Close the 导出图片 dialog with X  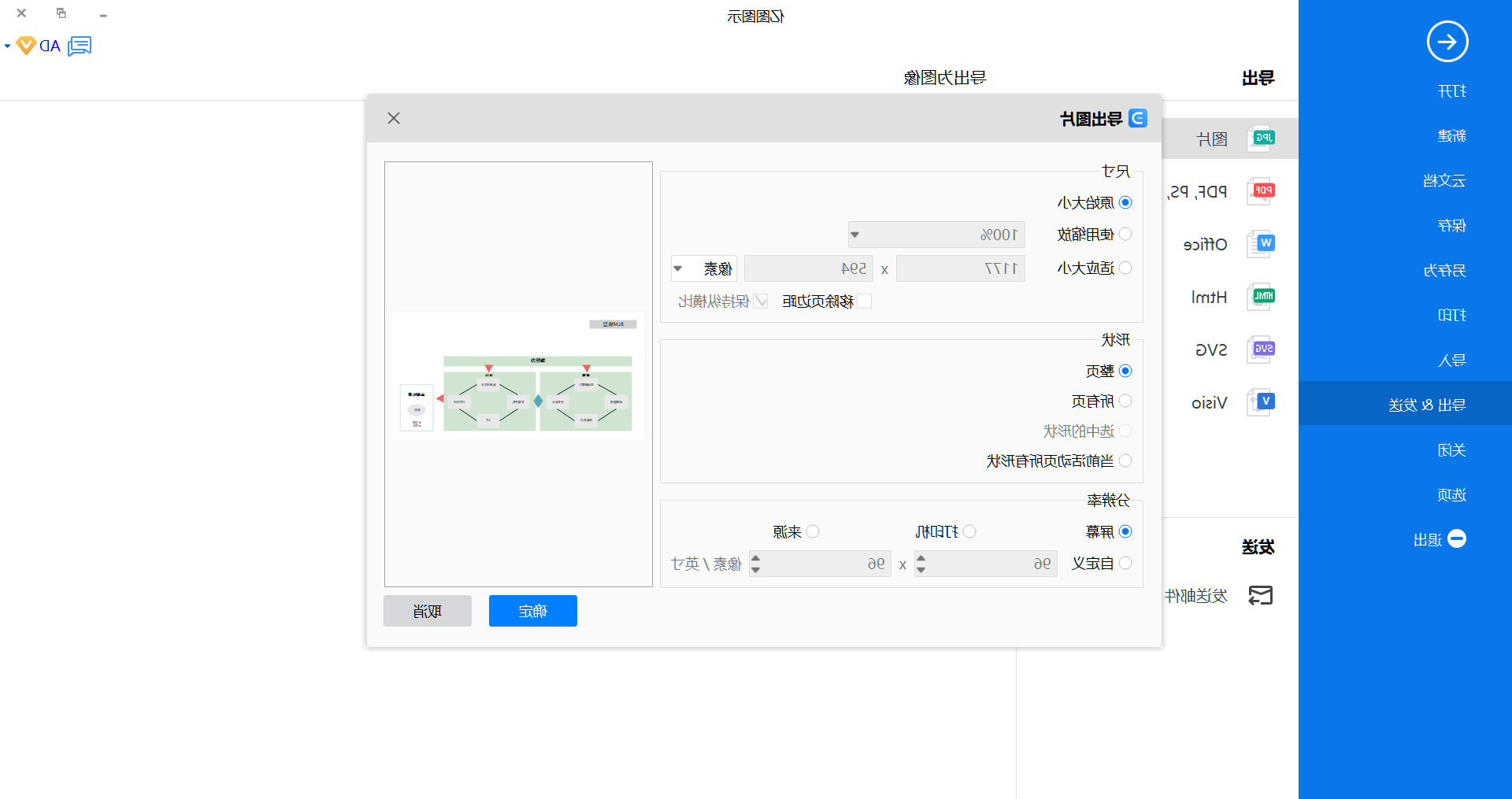coord(394,118)
